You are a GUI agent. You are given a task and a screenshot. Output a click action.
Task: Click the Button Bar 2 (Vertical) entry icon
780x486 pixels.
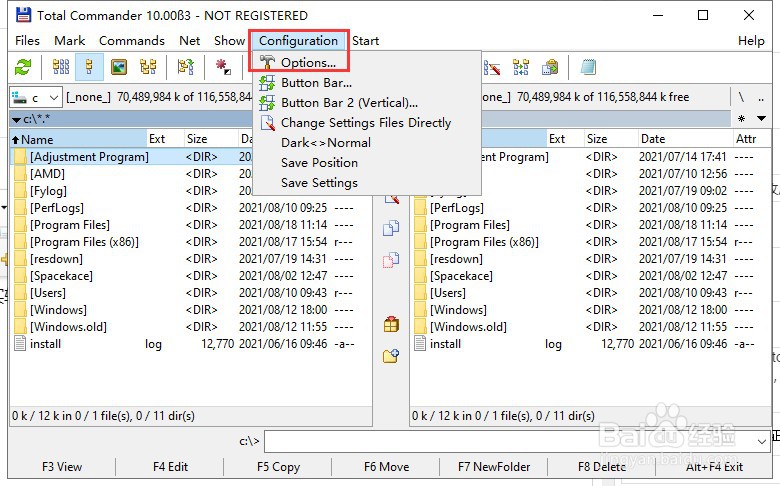point(267,102)
